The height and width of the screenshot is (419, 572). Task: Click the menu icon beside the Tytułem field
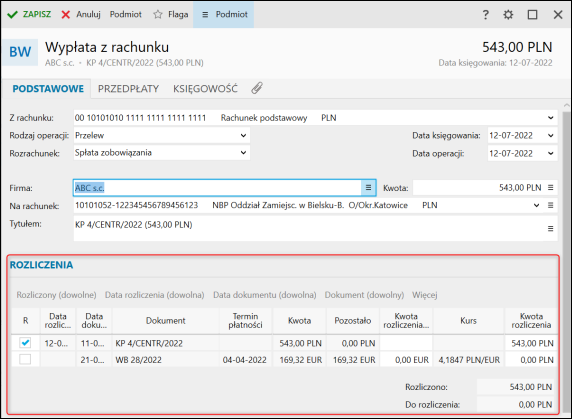click(550, 229)
